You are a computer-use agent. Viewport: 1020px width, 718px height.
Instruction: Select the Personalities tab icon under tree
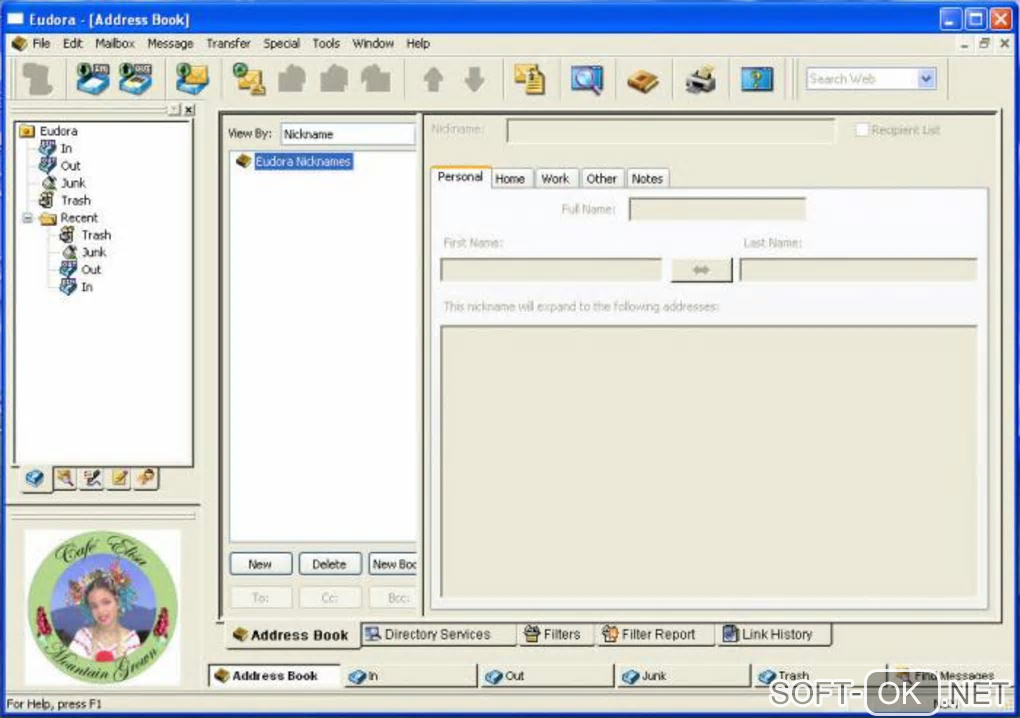(147, 479)
